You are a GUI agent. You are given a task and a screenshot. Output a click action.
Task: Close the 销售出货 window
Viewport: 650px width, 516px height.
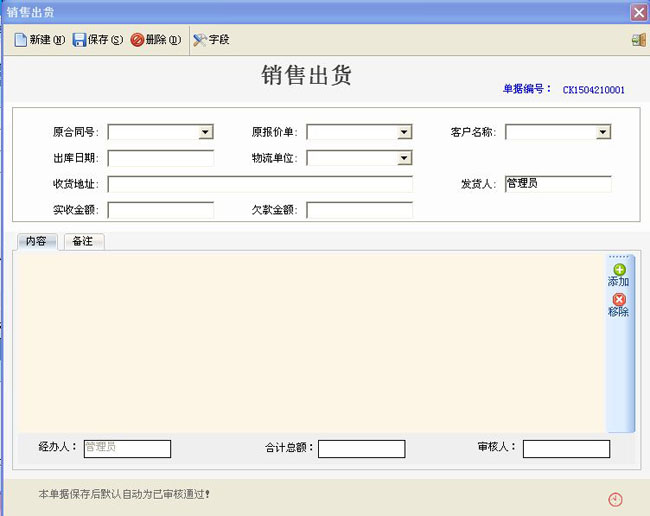(x=639, y=12)
